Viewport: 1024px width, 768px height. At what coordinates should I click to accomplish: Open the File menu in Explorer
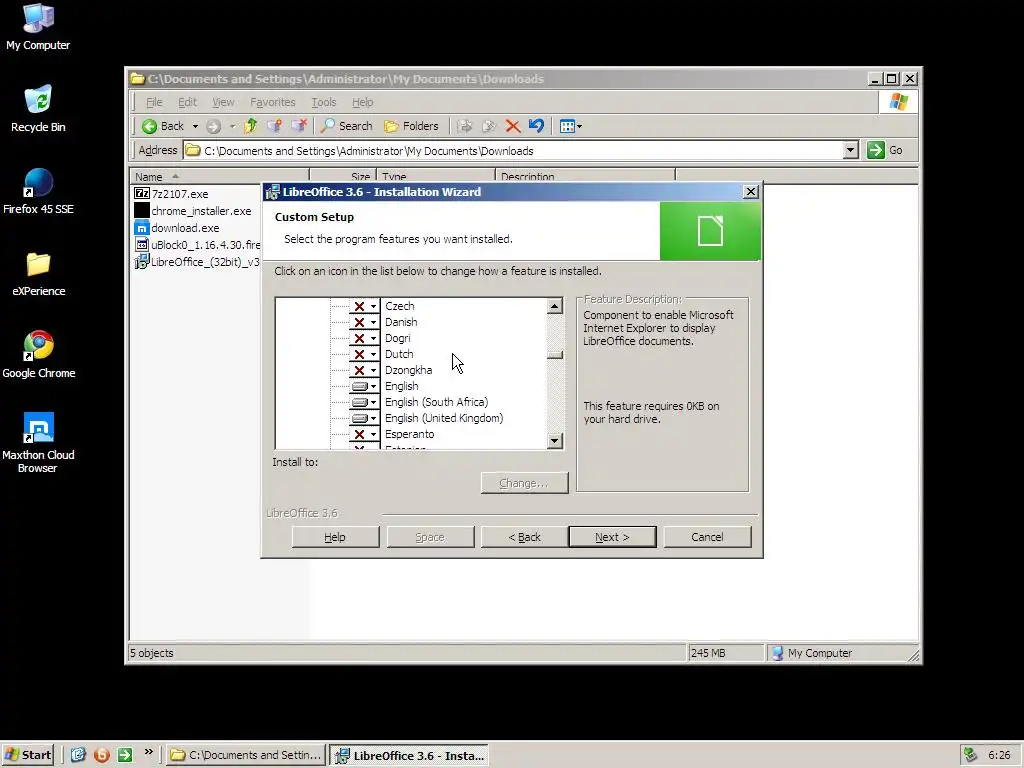pyautogui.click(x=154, y=102)
